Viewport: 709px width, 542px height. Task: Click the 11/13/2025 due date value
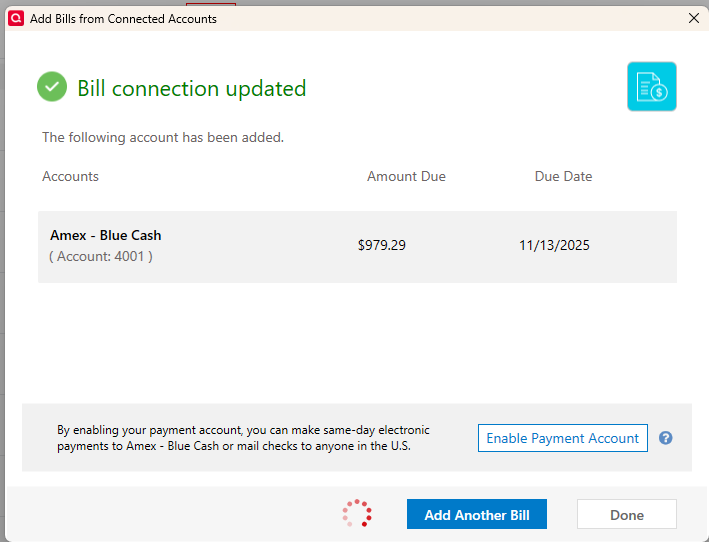[554, 245]
